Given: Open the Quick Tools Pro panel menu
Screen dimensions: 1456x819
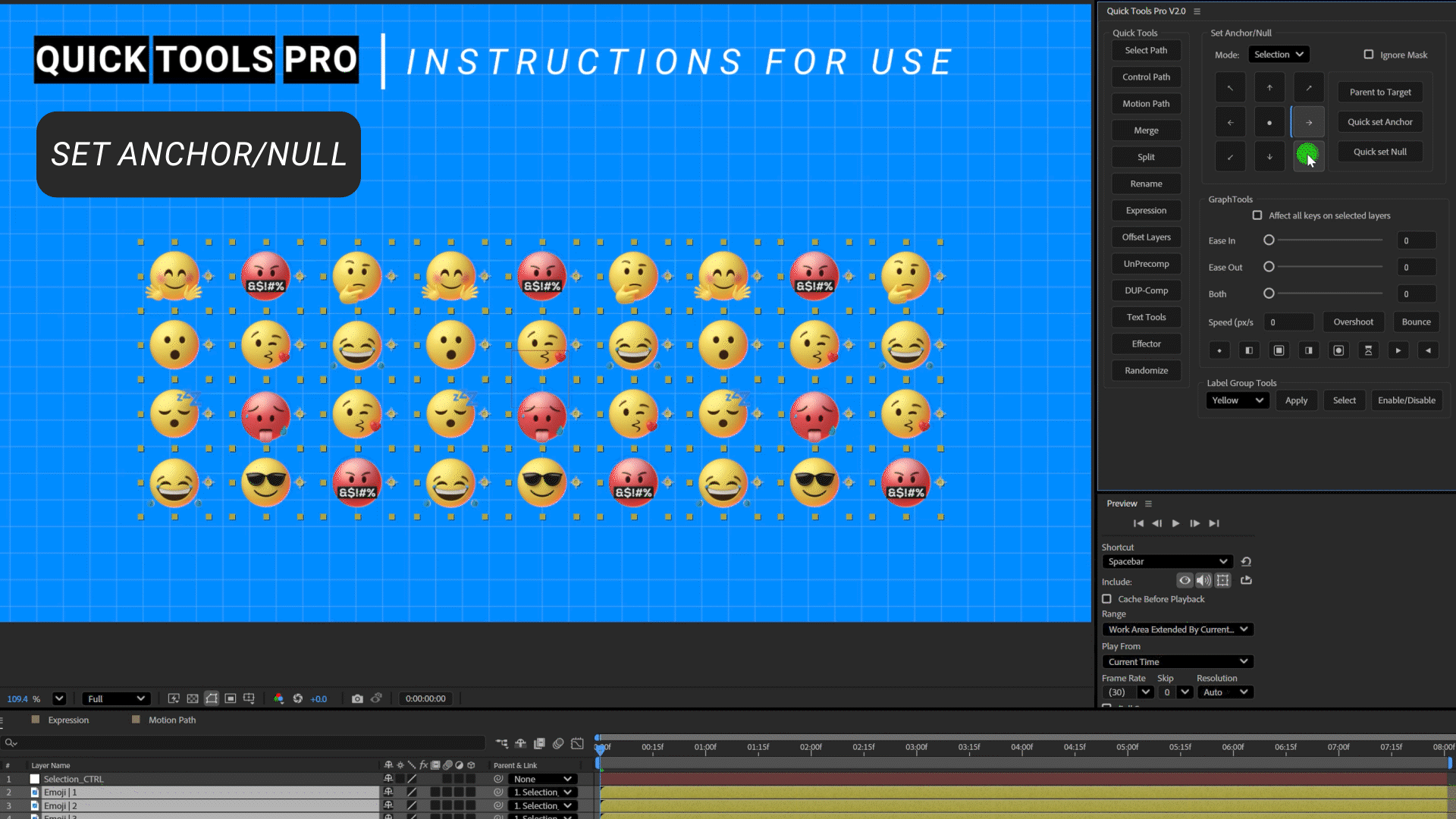Looking at the screenshot, I should [1197, 11].
